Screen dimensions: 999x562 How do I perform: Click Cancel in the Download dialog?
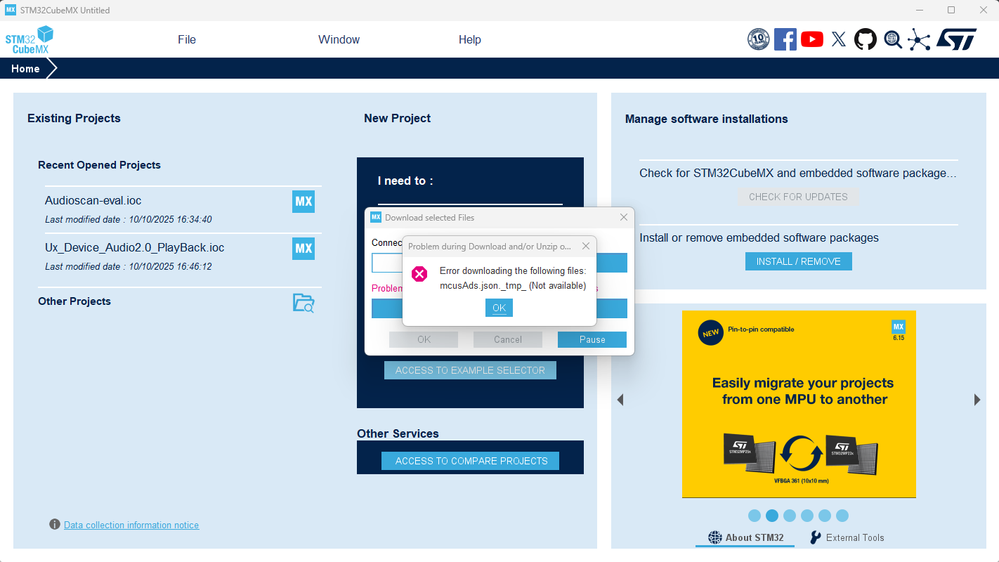coord(508,340)
